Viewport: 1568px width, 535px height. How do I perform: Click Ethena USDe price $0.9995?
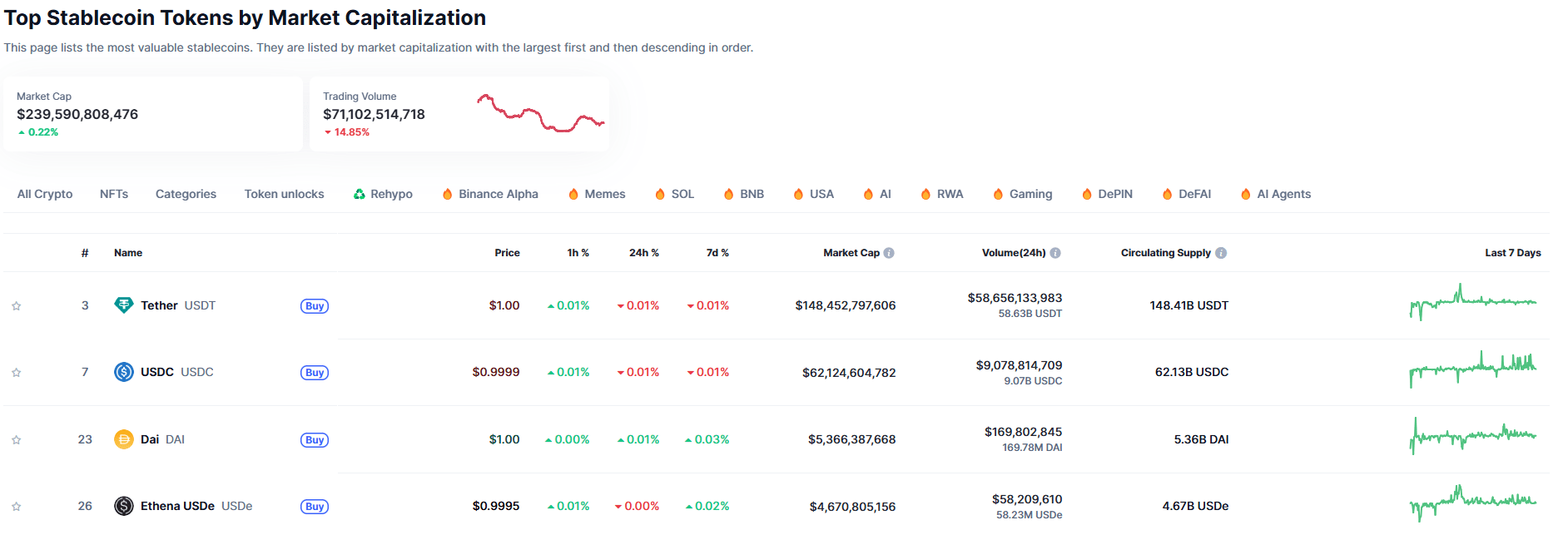[x=496, y=506]
